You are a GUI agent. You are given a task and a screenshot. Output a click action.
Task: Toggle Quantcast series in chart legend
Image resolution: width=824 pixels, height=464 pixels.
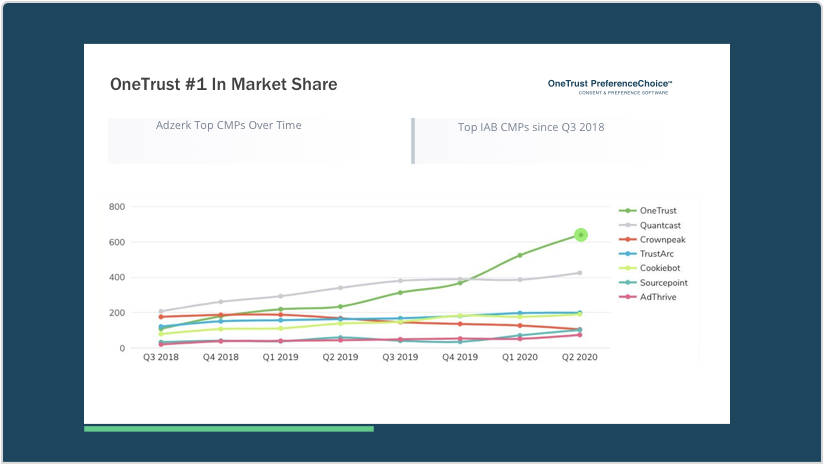pyautogui.click(x=650, y=225)
